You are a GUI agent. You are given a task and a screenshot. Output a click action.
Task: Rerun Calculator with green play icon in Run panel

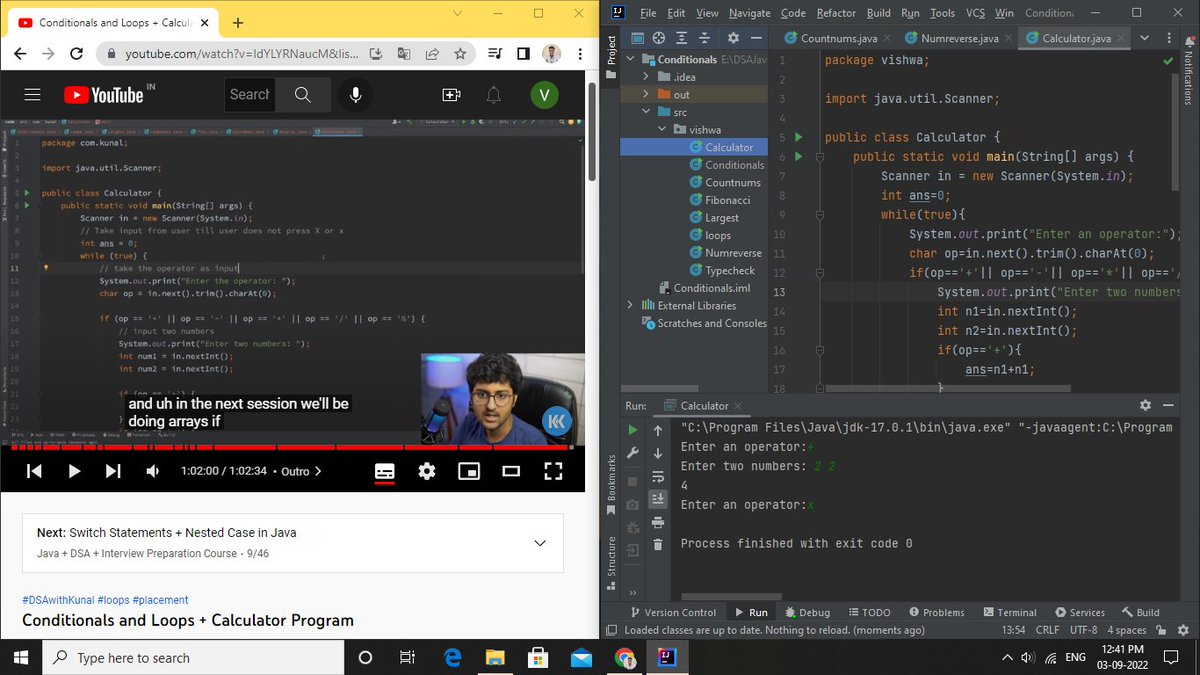coord(632,430)
